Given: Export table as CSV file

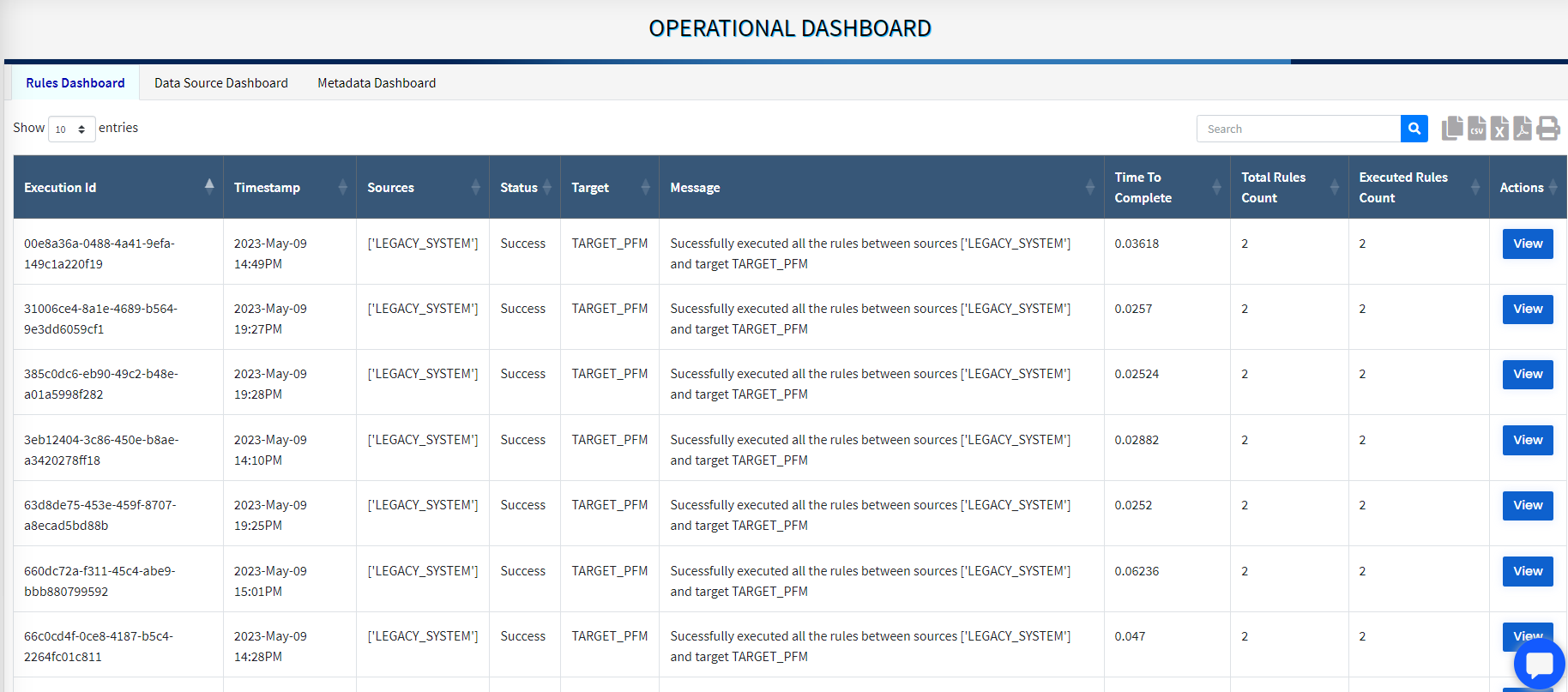Looking at the screenshot, I should (x=1476, y=129).
